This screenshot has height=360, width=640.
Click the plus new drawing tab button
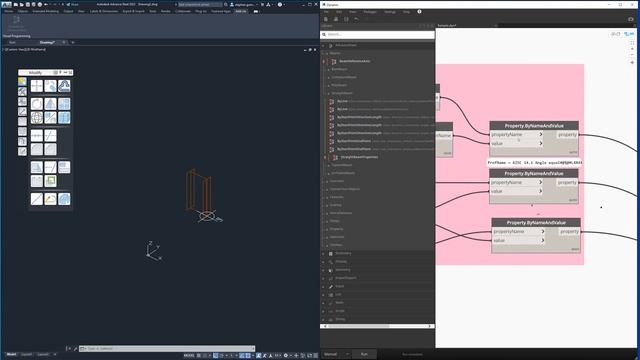[x=73, y=42]
